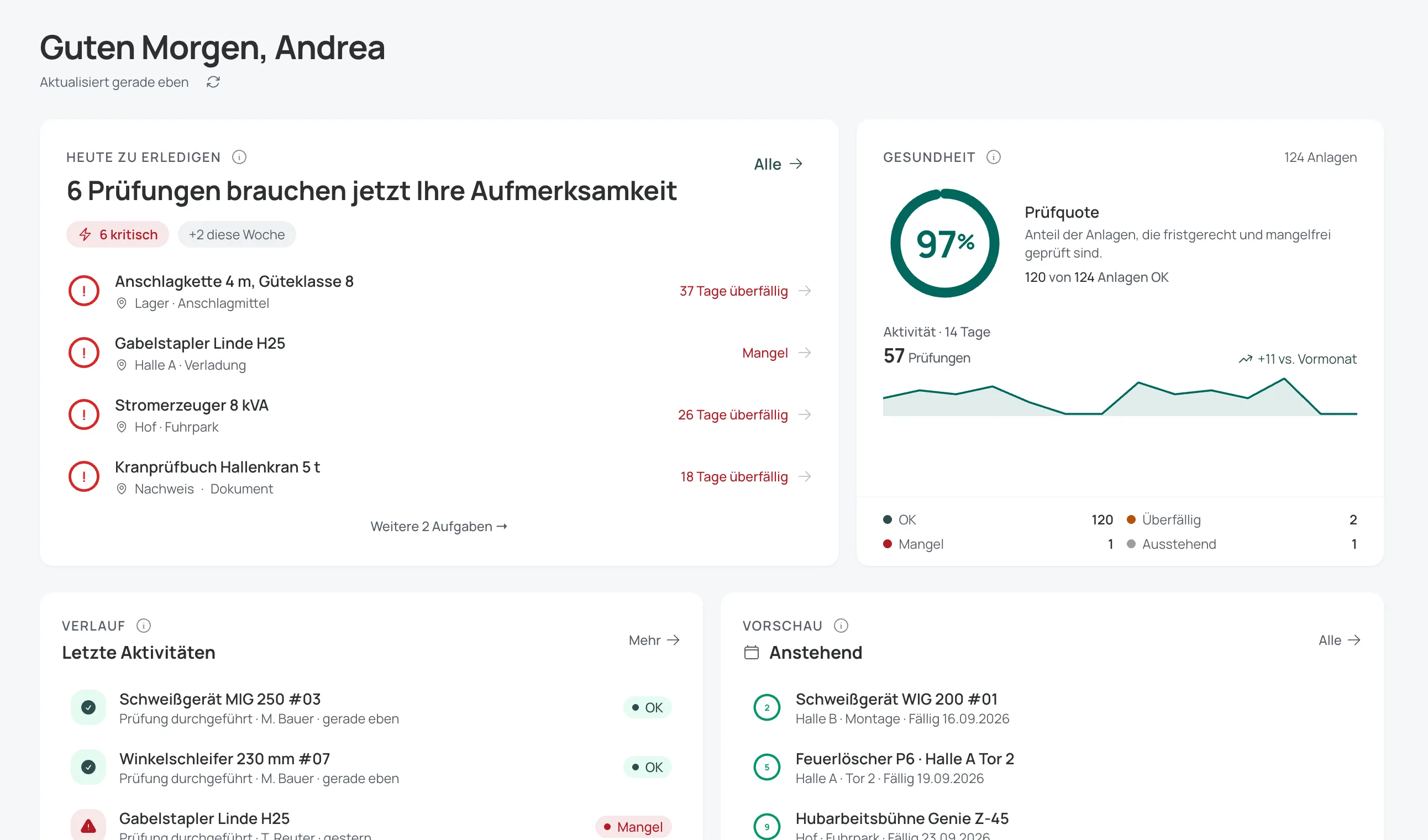Click Mangel badge in Letzte Aktivitäten
Viewport: 1428px width, 840px height.
coord(633,826)
